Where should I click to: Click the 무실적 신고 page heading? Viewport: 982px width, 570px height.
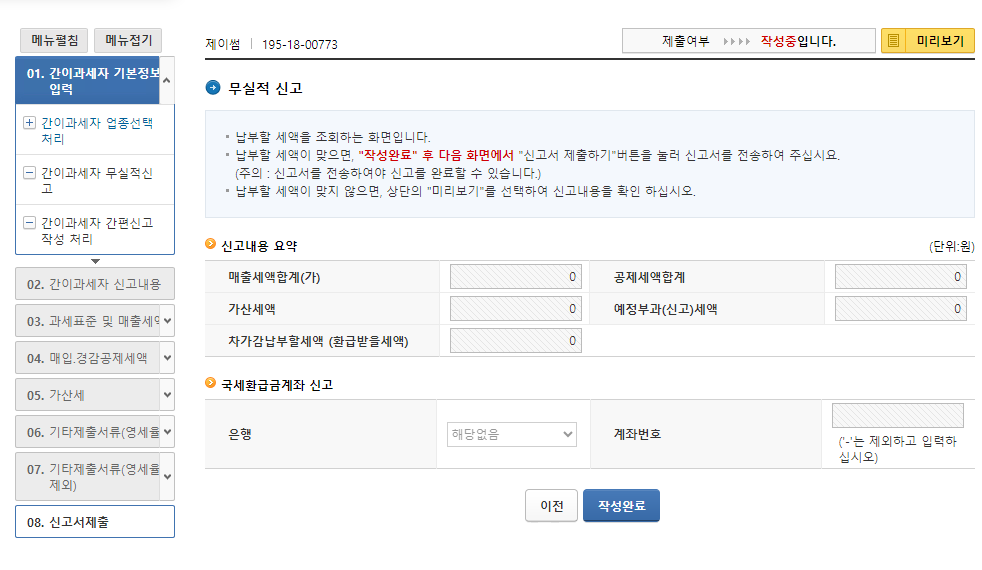(x=266, y=88)
